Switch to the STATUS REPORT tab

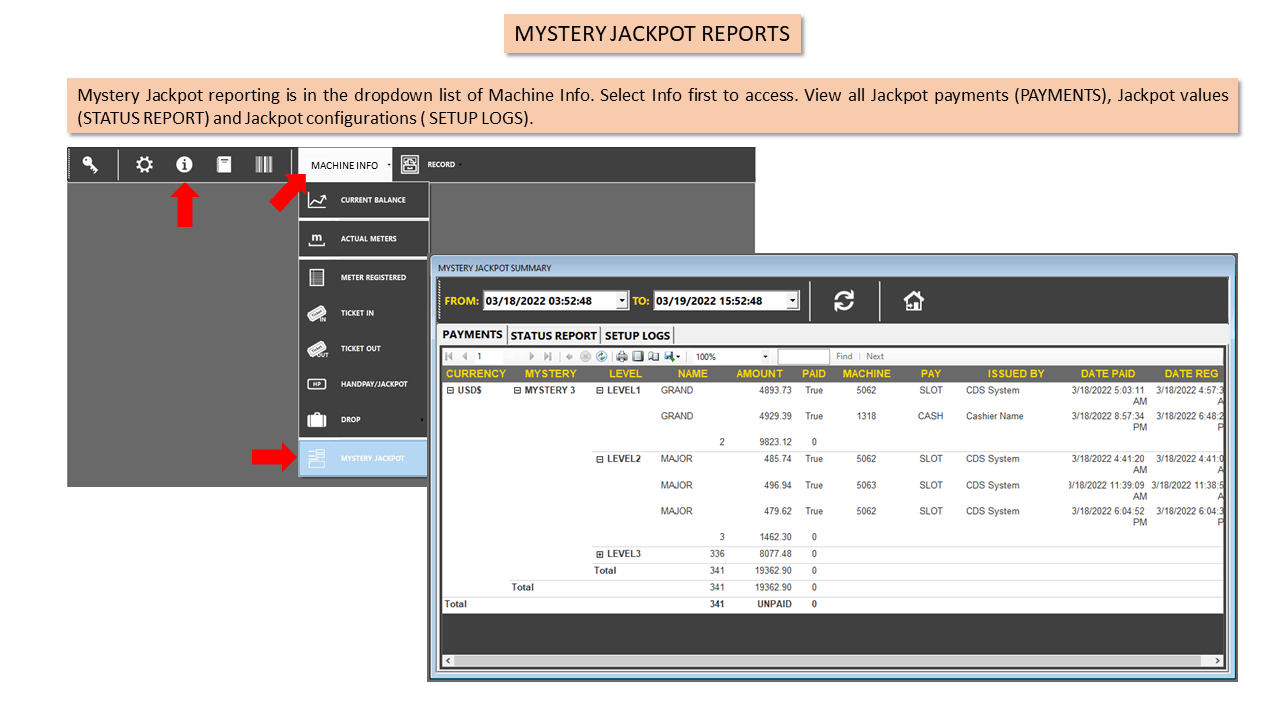tap(553, 335)
